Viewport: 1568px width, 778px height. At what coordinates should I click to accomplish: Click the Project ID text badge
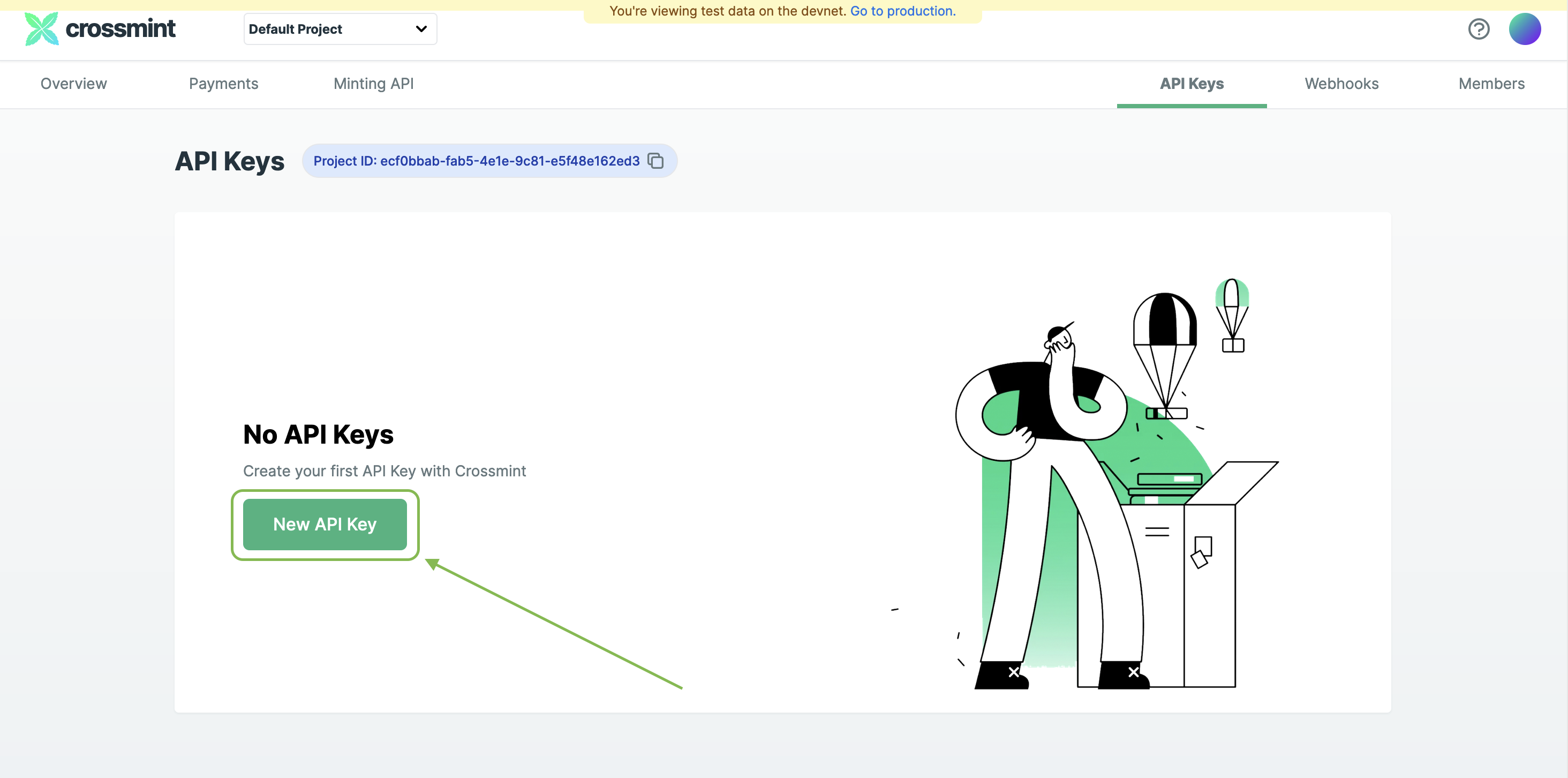tap(476, 161)
